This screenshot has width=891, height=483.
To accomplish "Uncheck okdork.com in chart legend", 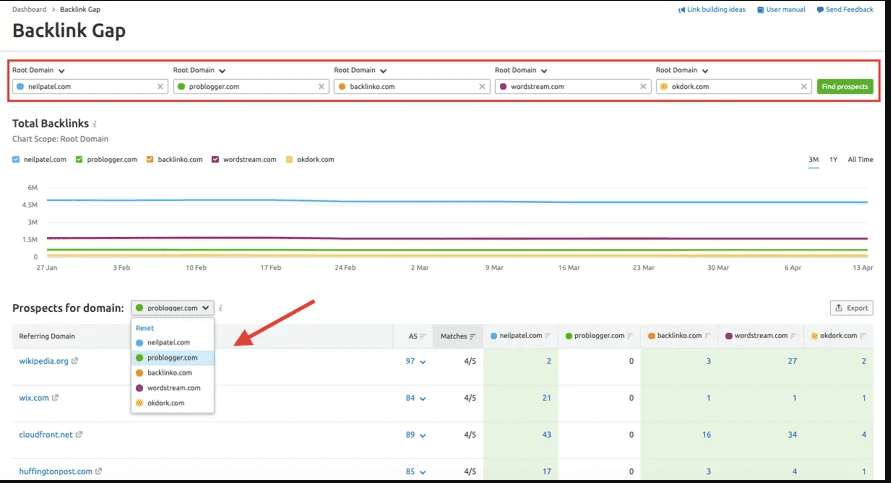I will (289, 160).
